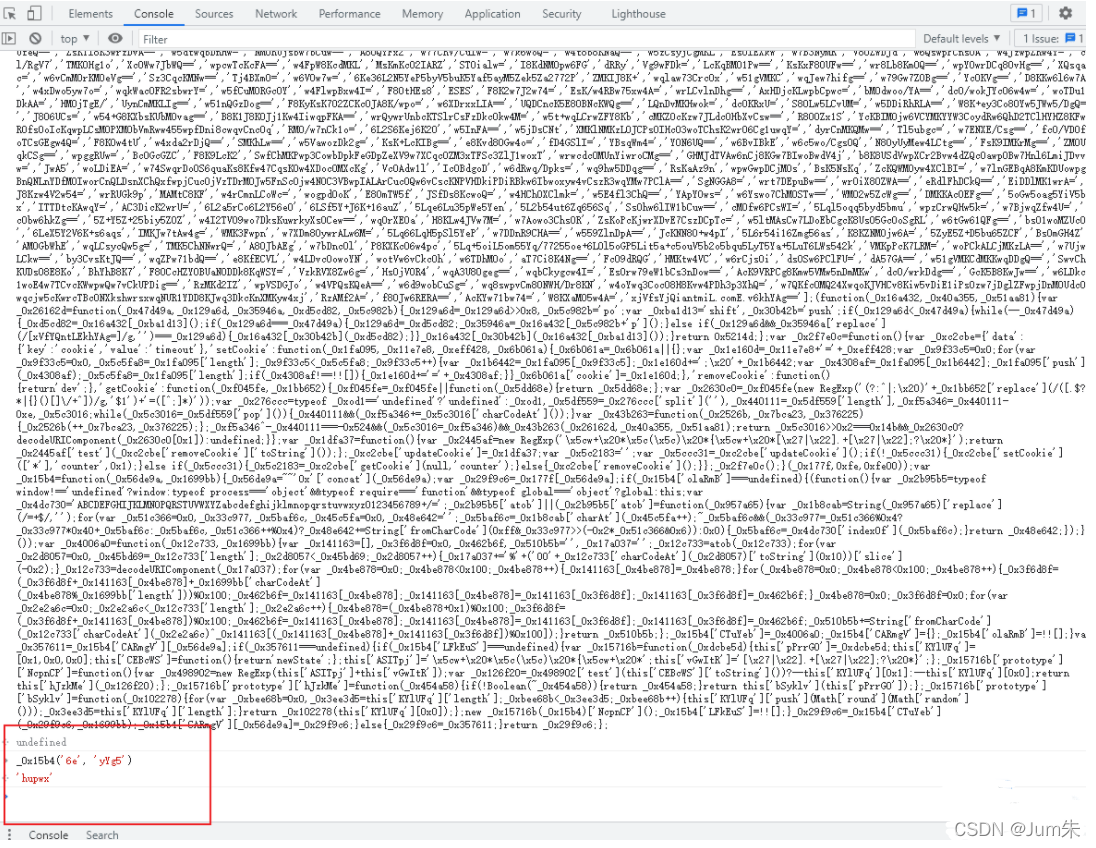Screen dimensions: 1096x848
Task: Switch to the Elements tab
Action: 90,13
